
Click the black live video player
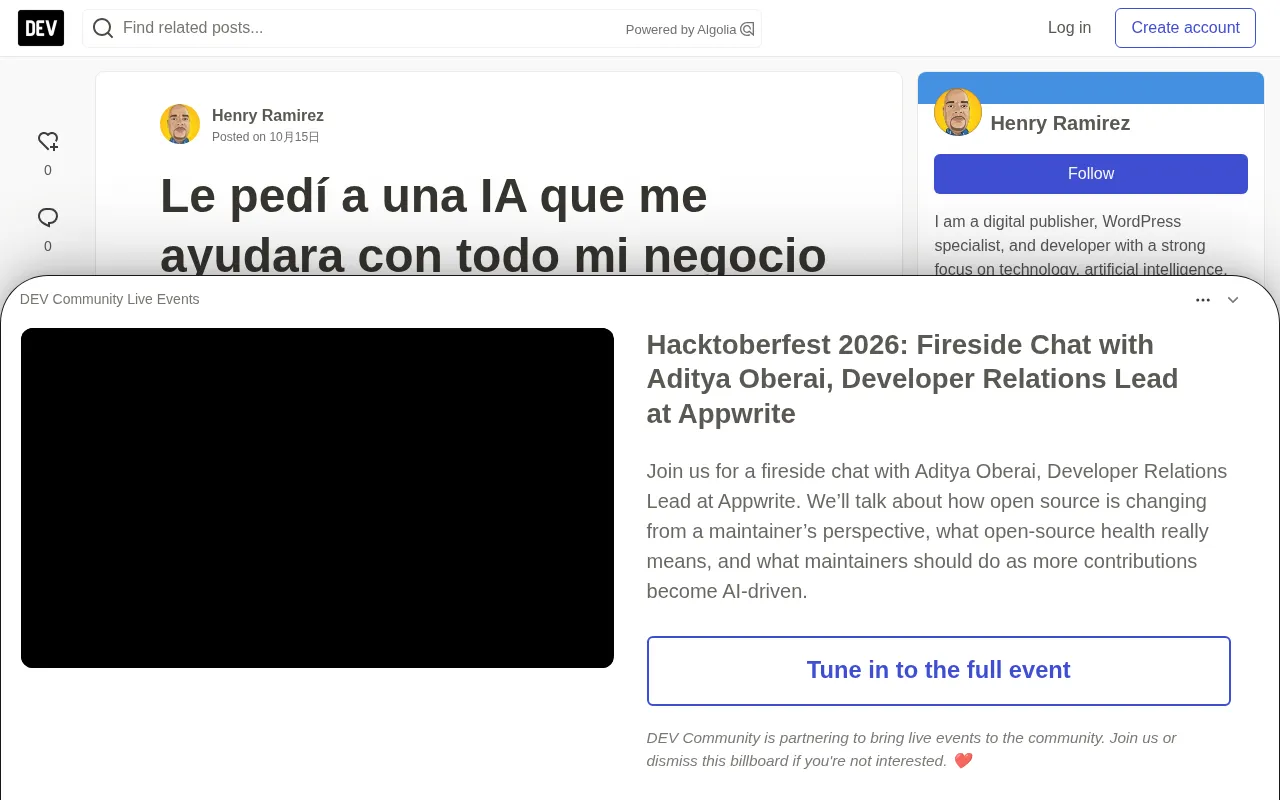click(x=317, y=498)
